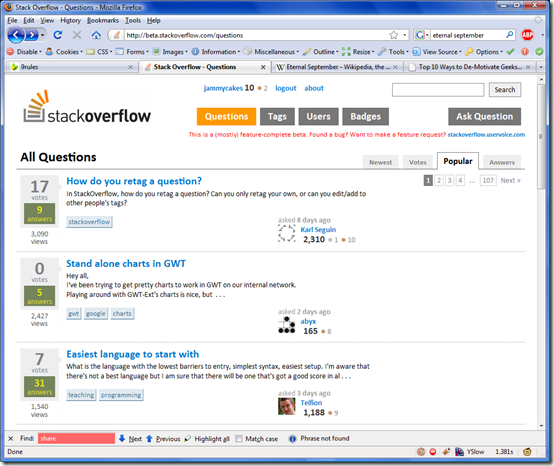Click the Stack Overflow site search field
This screenshot has height=466, width=554.
[x=438, y=90]
